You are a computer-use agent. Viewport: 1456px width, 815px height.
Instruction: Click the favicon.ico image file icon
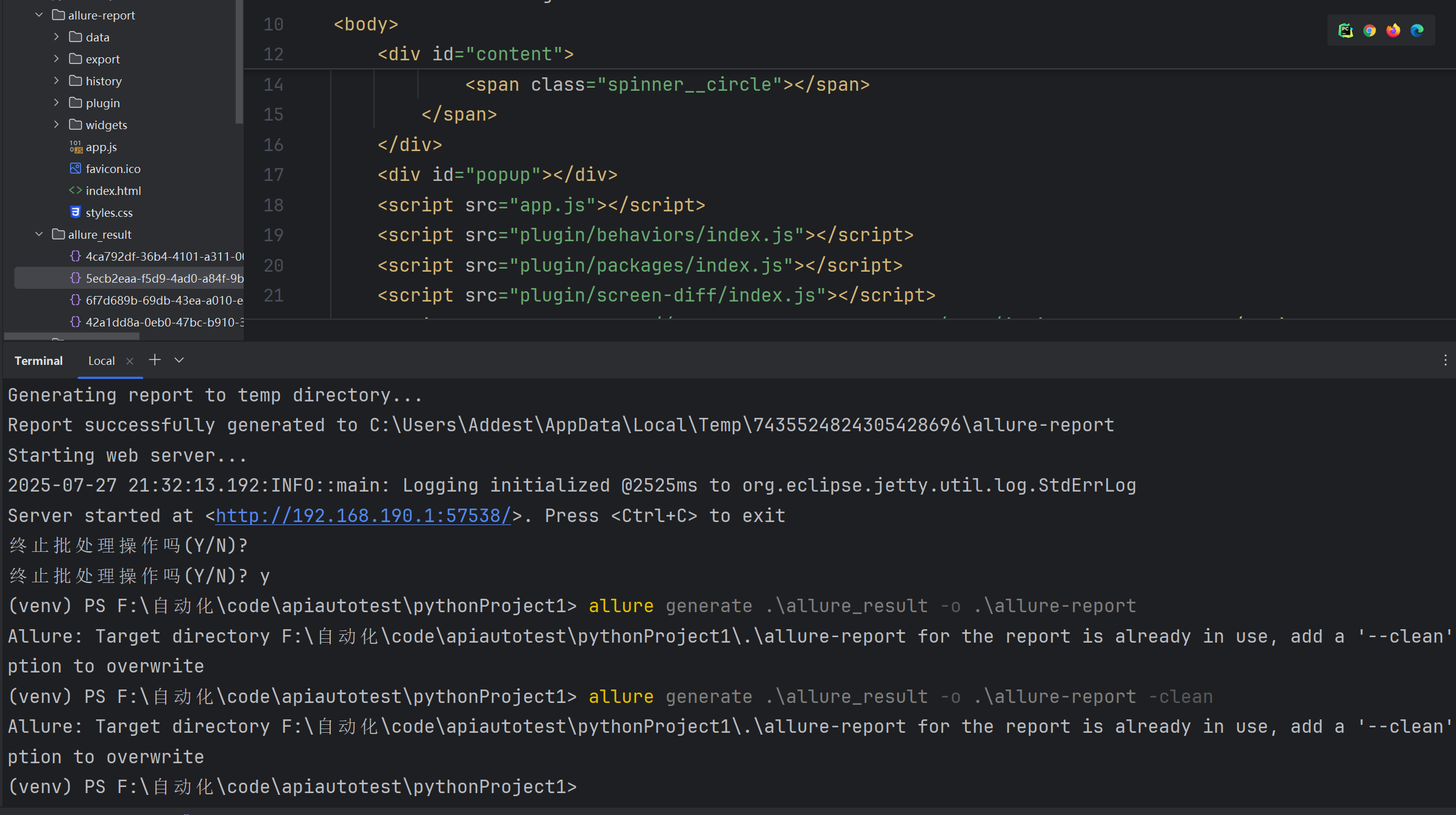click(76, 168)
